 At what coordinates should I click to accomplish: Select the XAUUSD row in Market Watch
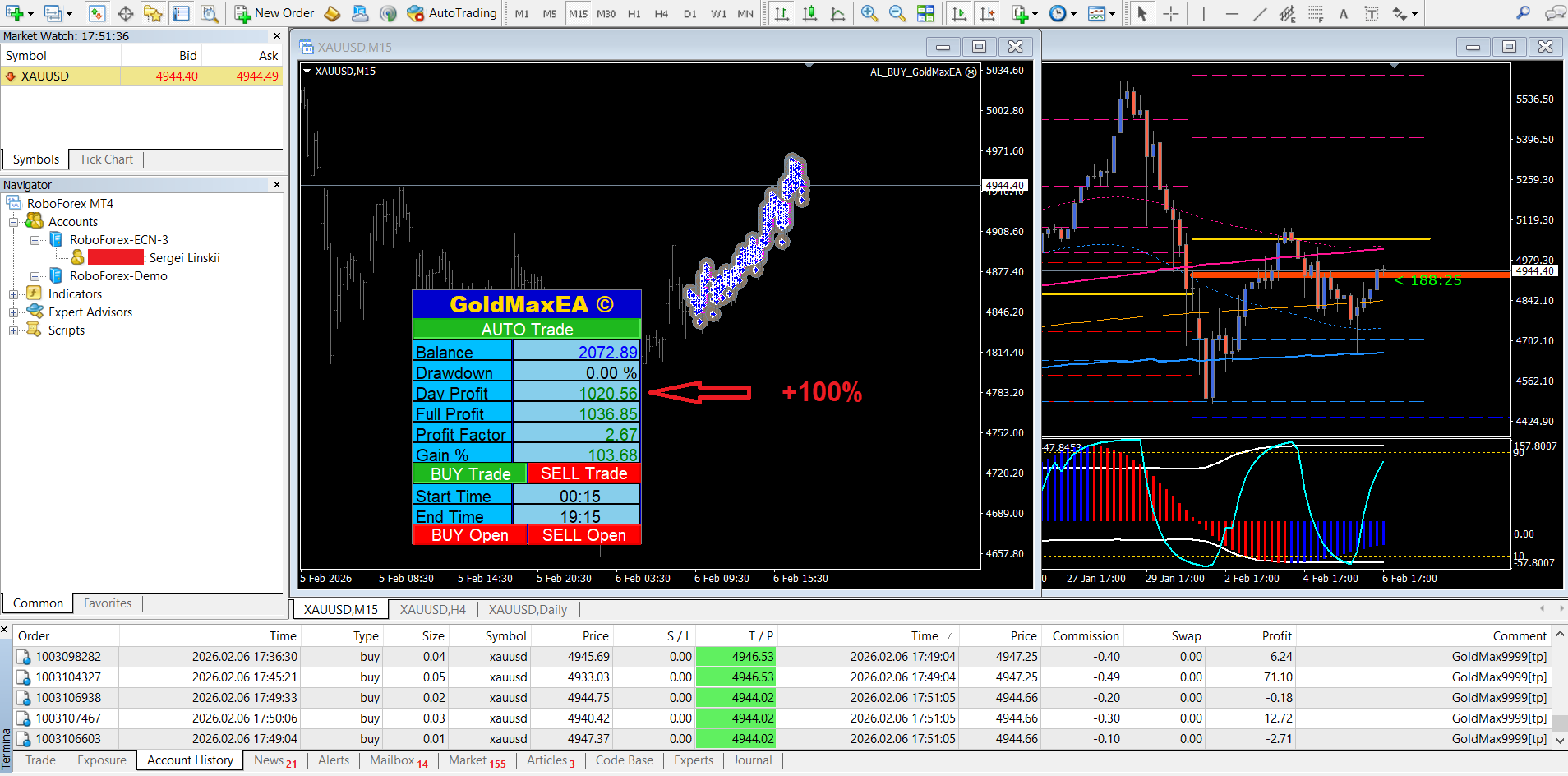point(141,76)
